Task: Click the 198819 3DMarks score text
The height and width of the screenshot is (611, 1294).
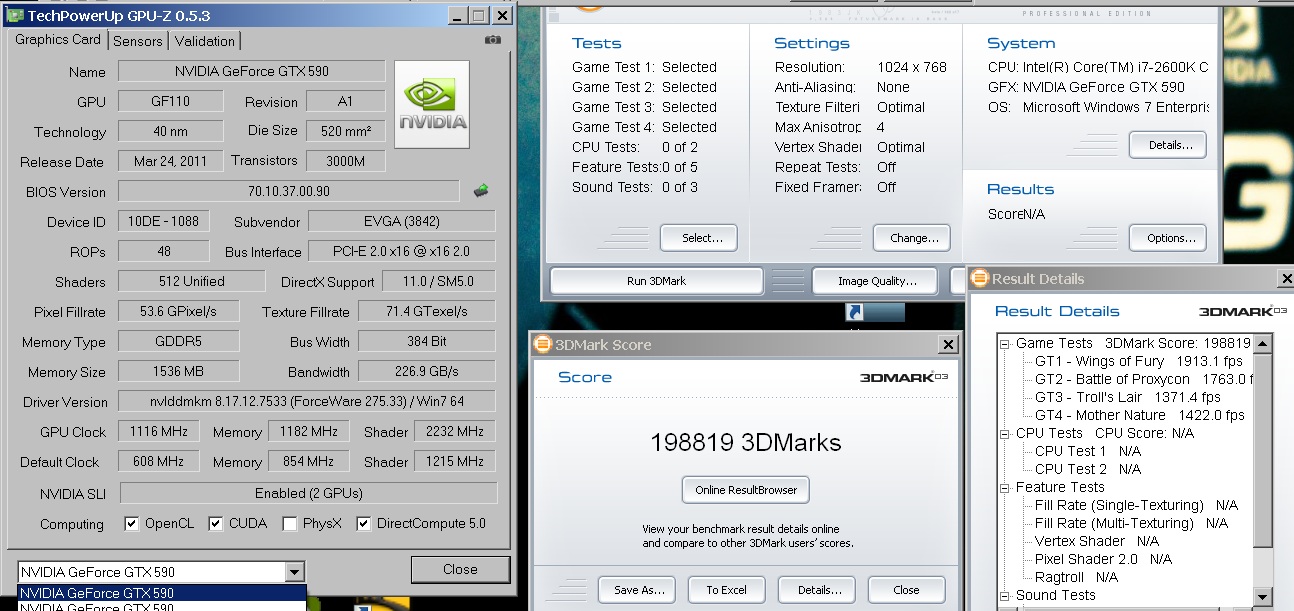Action: pos(746,442)
